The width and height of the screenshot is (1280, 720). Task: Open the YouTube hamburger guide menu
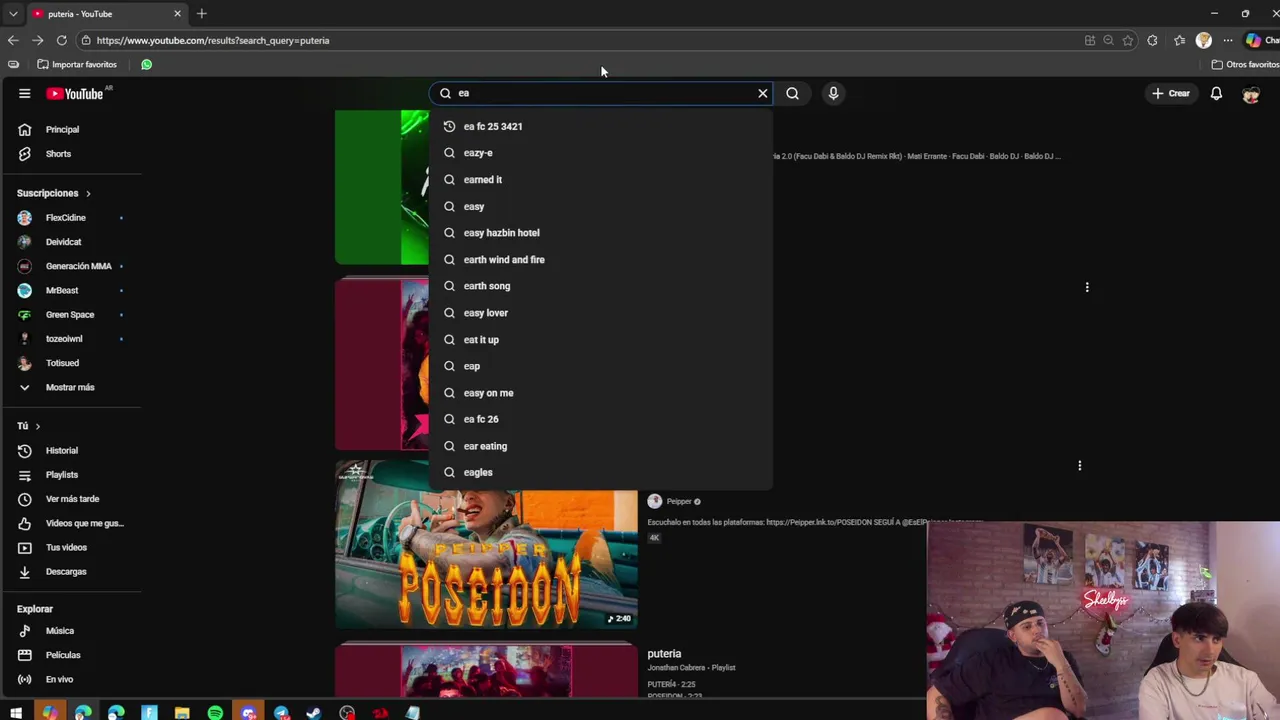(x=24, y=93)
